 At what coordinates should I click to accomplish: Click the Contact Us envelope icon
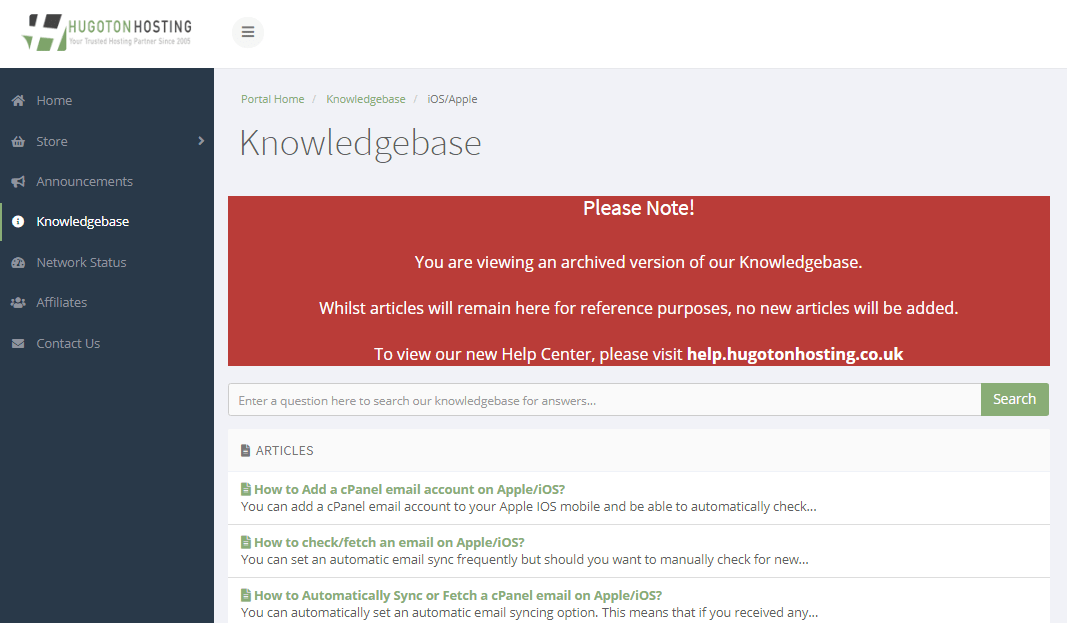pos(18,343)
